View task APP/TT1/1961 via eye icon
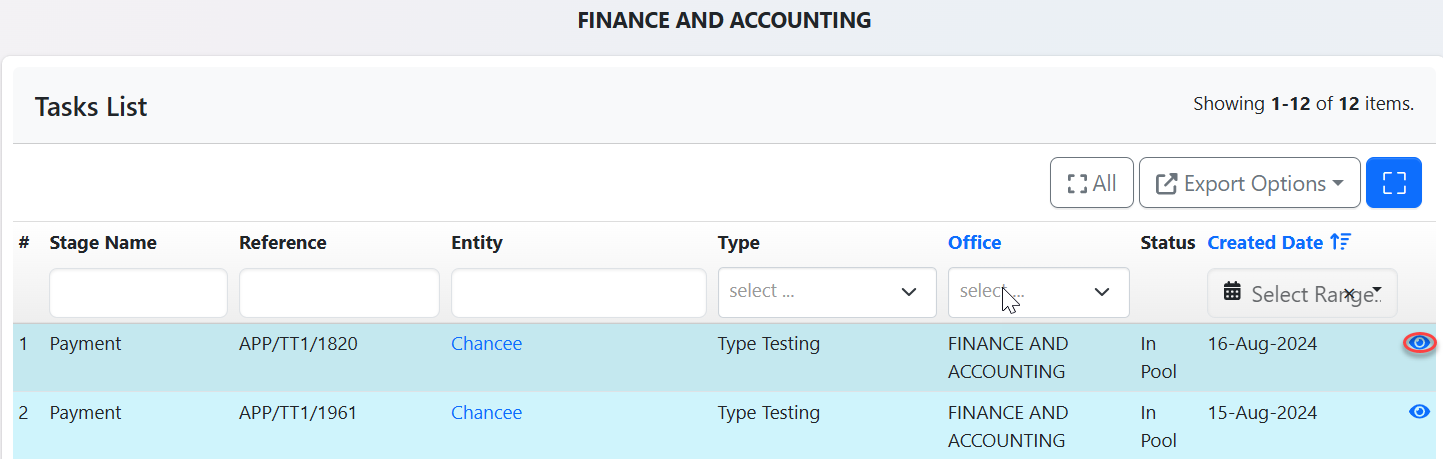Image resolution: width=1443 pixels, height=459 pixels. click(x=1419, y=412)
